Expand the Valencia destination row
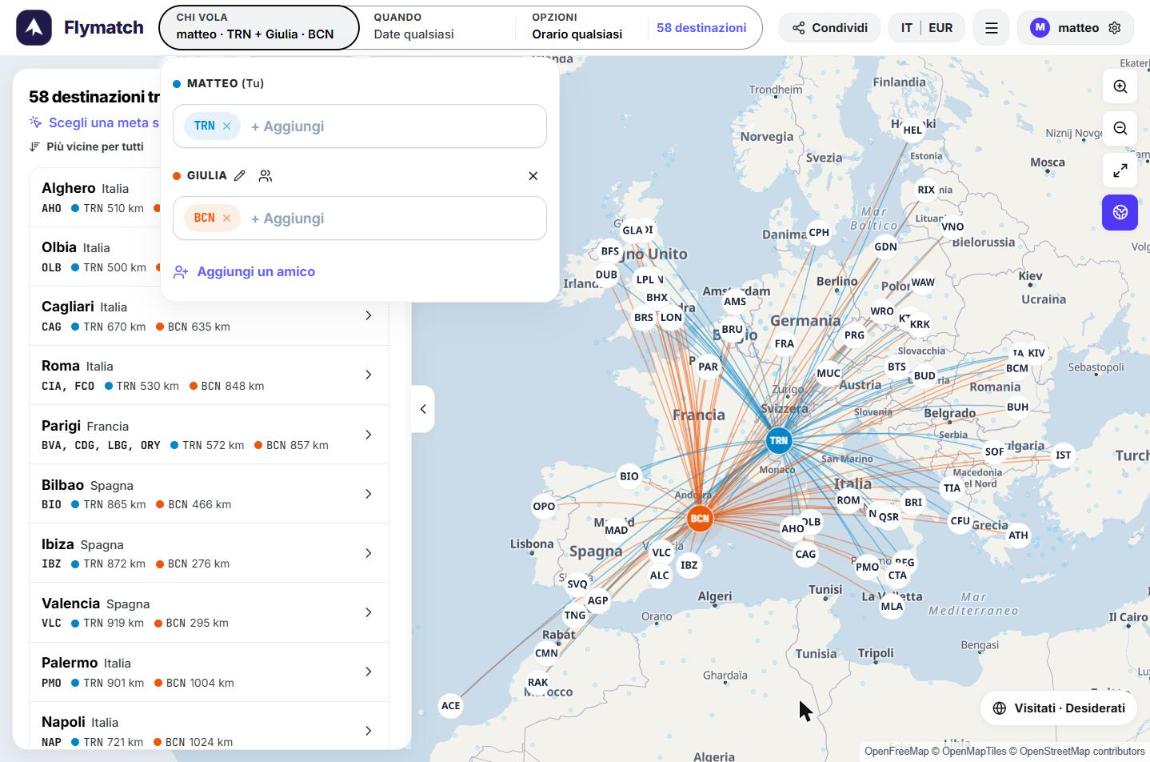The image size is (1150, 762). click(x=209, y=612)
